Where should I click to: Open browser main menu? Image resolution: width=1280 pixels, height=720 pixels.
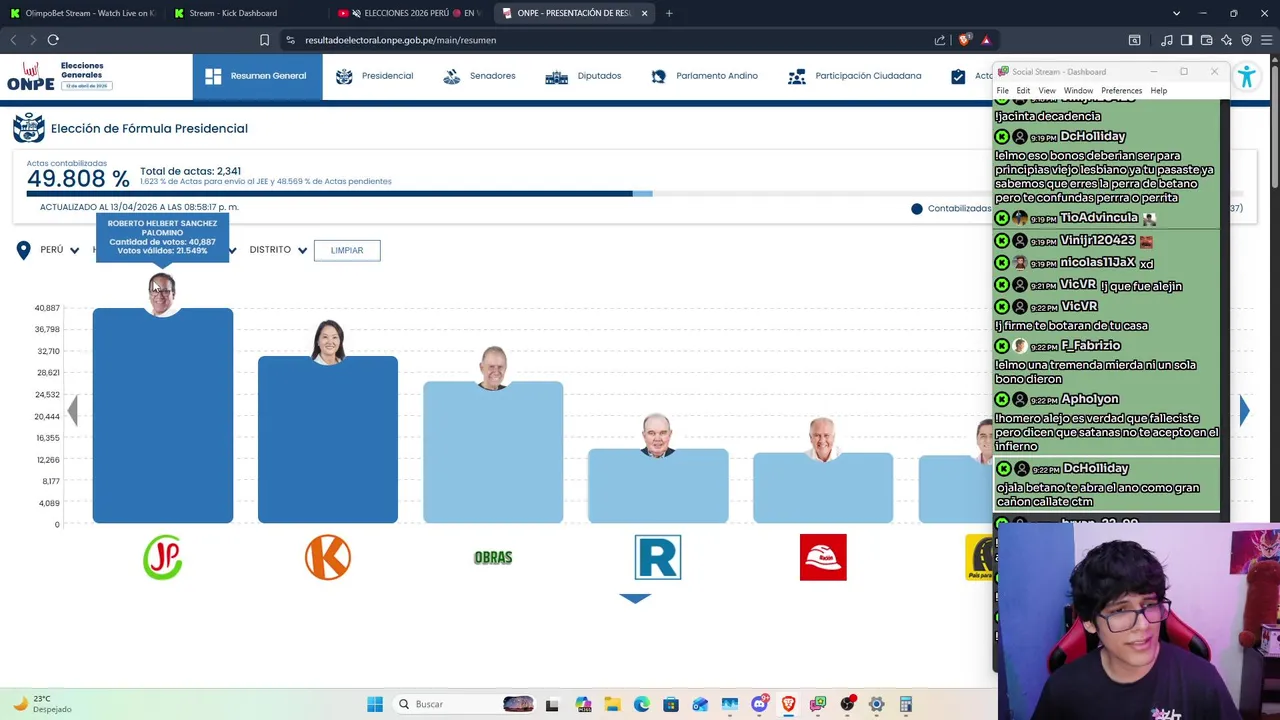click(1266, 40)
